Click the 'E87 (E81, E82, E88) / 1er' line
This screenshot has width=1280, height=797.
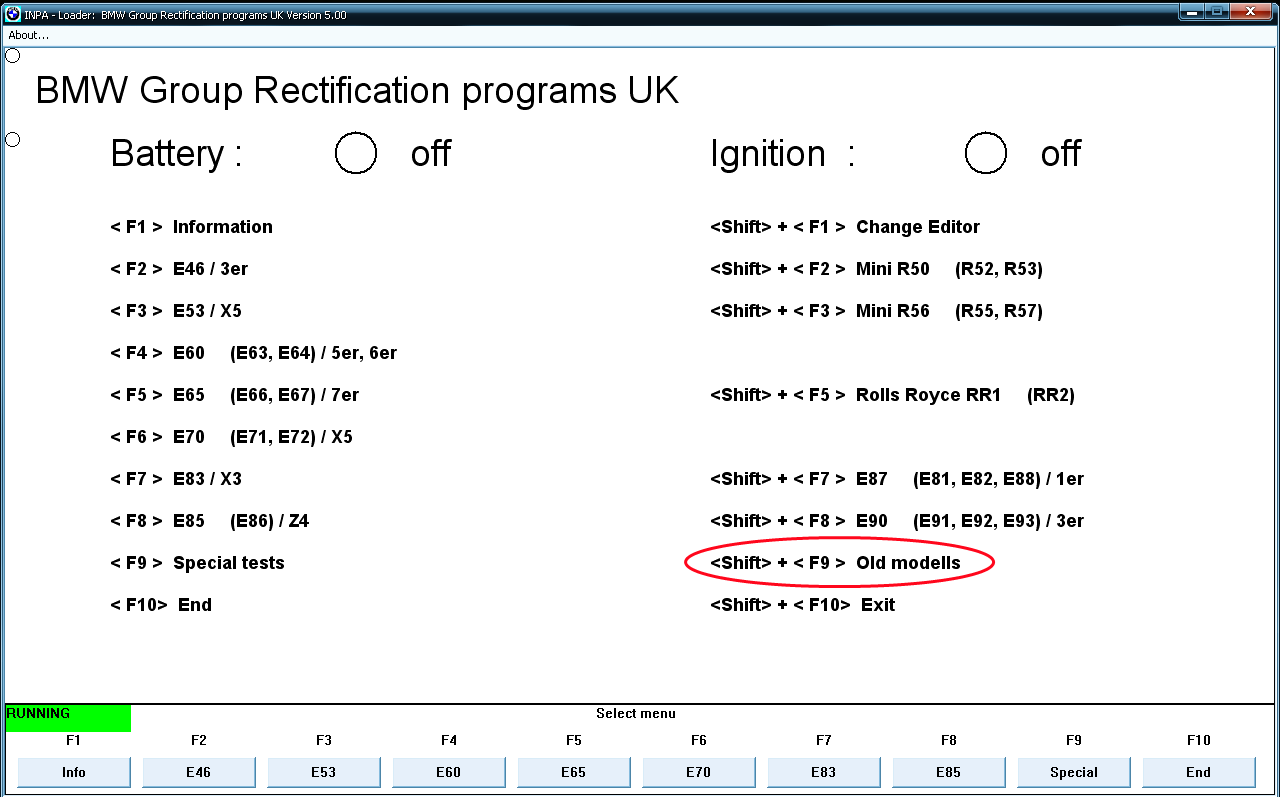pyautogui.click(x=897, y=479)
